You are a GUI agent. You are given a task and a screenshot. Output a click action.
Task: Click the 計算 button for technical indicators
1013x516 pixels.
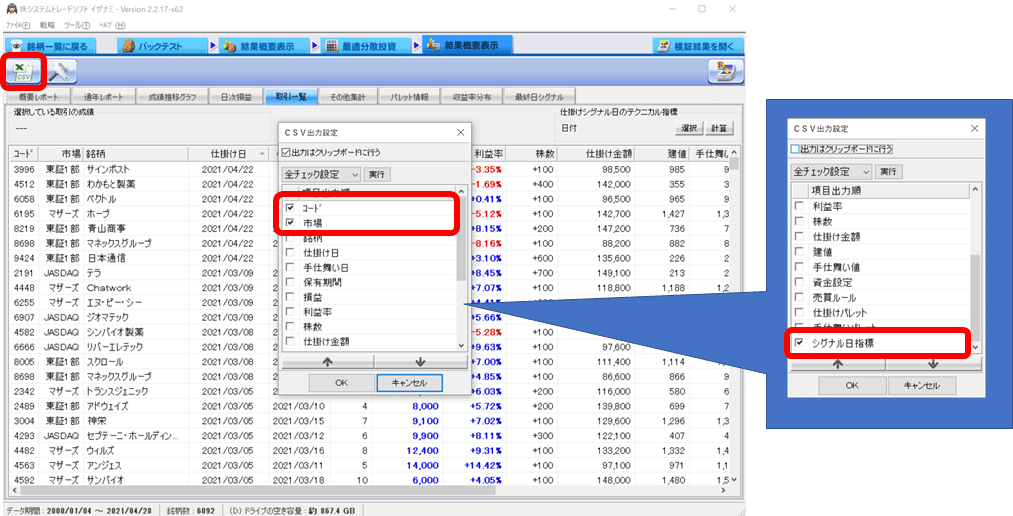click(719, 129)
